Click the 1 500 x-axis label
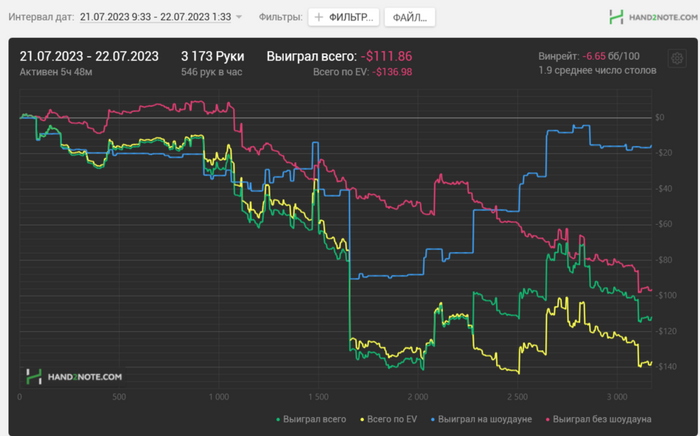Screen dimensions: 700x436 318,397
